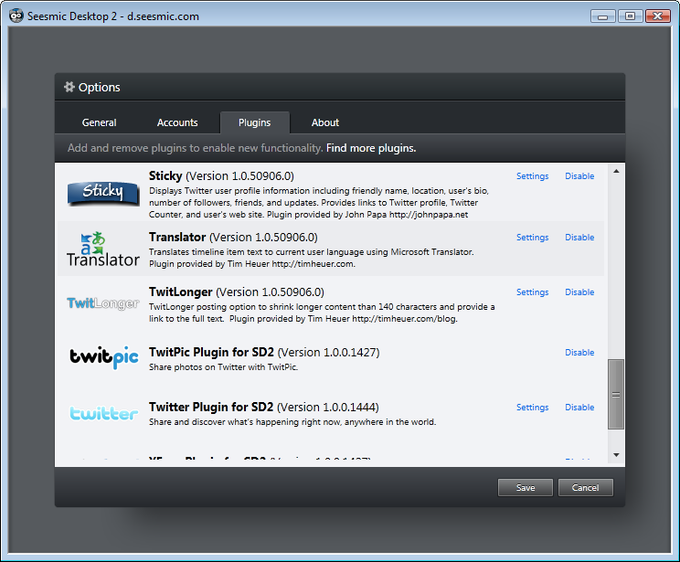Screen dimensions: 680x562
Task: Select the Plugins tab
Action: [255, 123]
